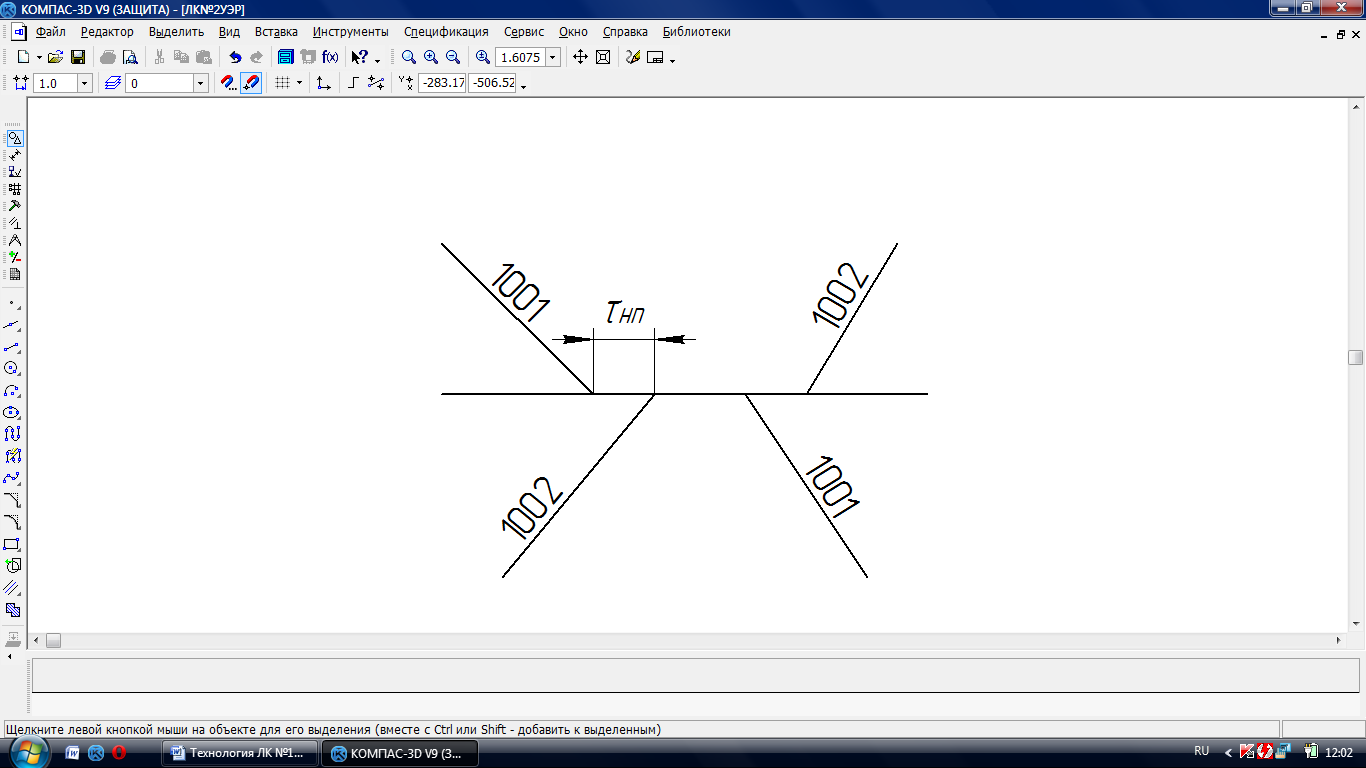This screenshot has width=1366, height=768.
Task: Toggle orthogonal drawing mode
Action: click(353, 83)
